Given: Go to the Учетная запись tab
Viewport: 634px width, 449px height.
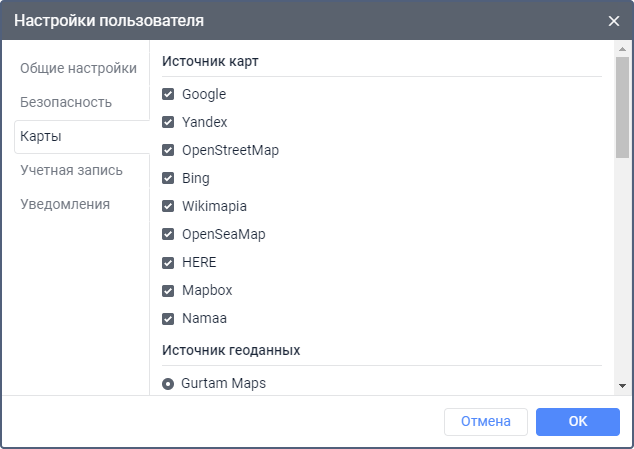Looking at the screenshot, I should tap(72, 170).
